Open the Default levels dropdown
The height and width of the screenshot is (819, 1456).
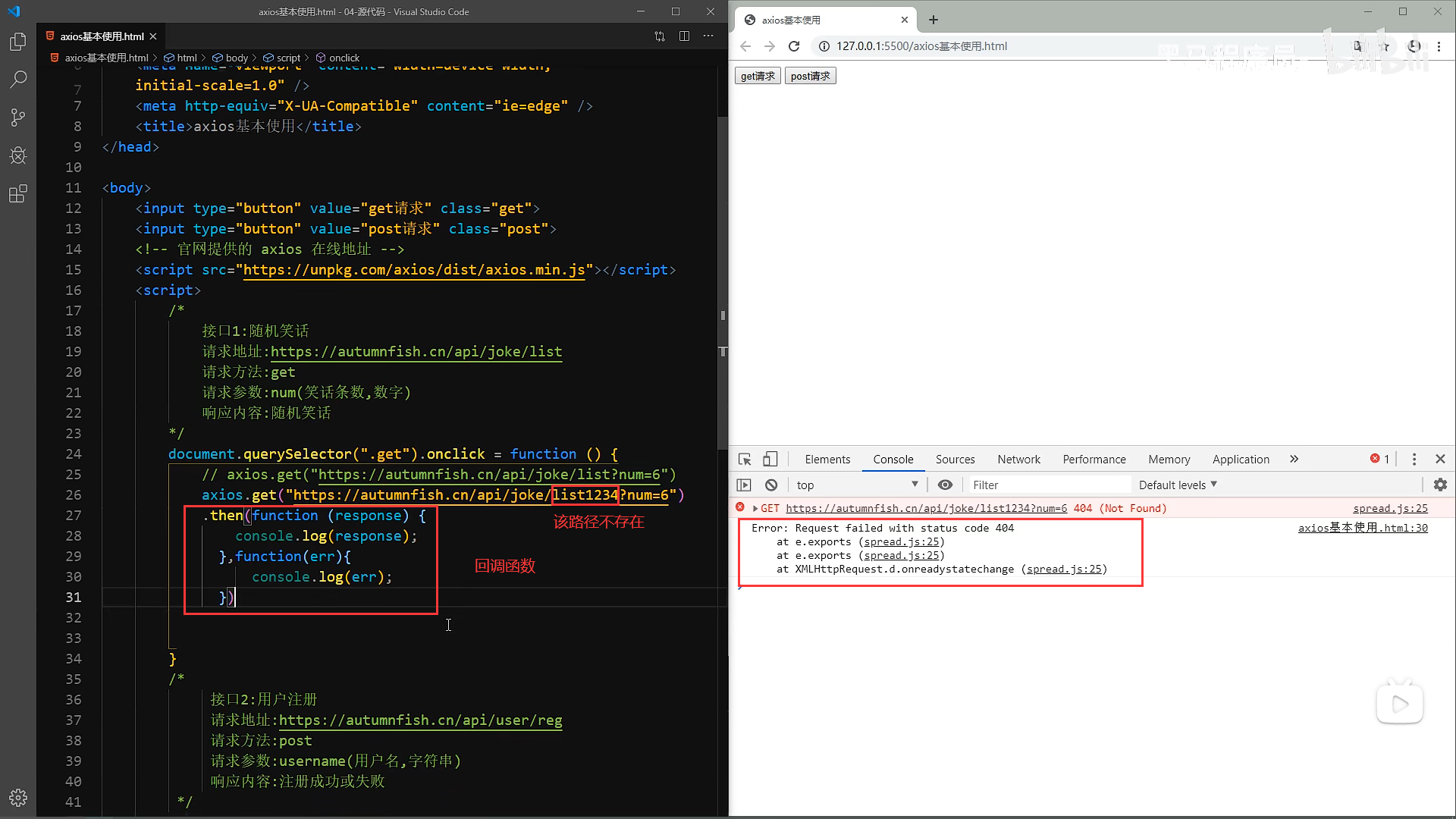click(x=1177, y=485)
